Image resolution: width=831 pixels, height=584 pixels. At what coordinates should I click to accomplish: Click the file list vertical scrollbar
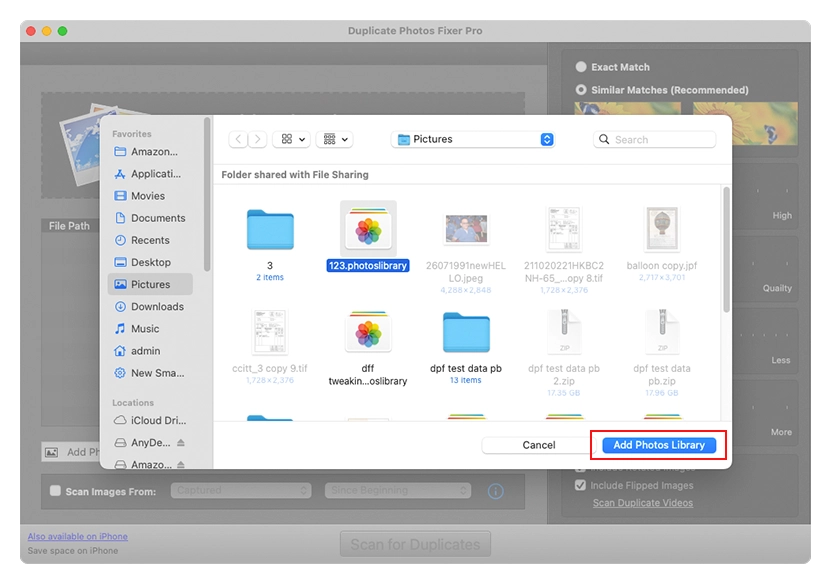(x=726, y=250)
